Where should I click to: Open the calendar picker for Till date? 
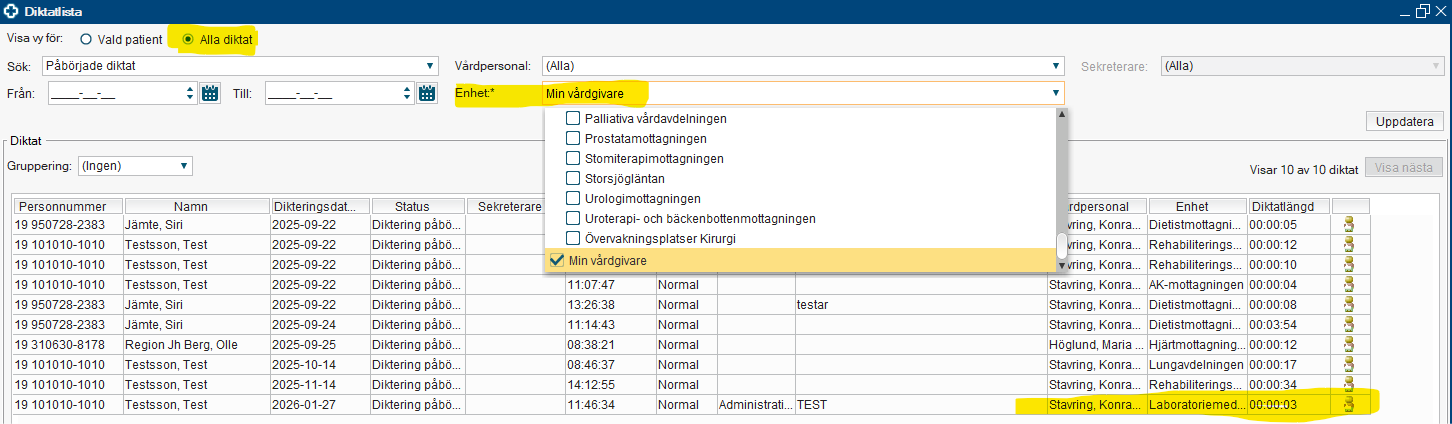[x=427, y=94]
